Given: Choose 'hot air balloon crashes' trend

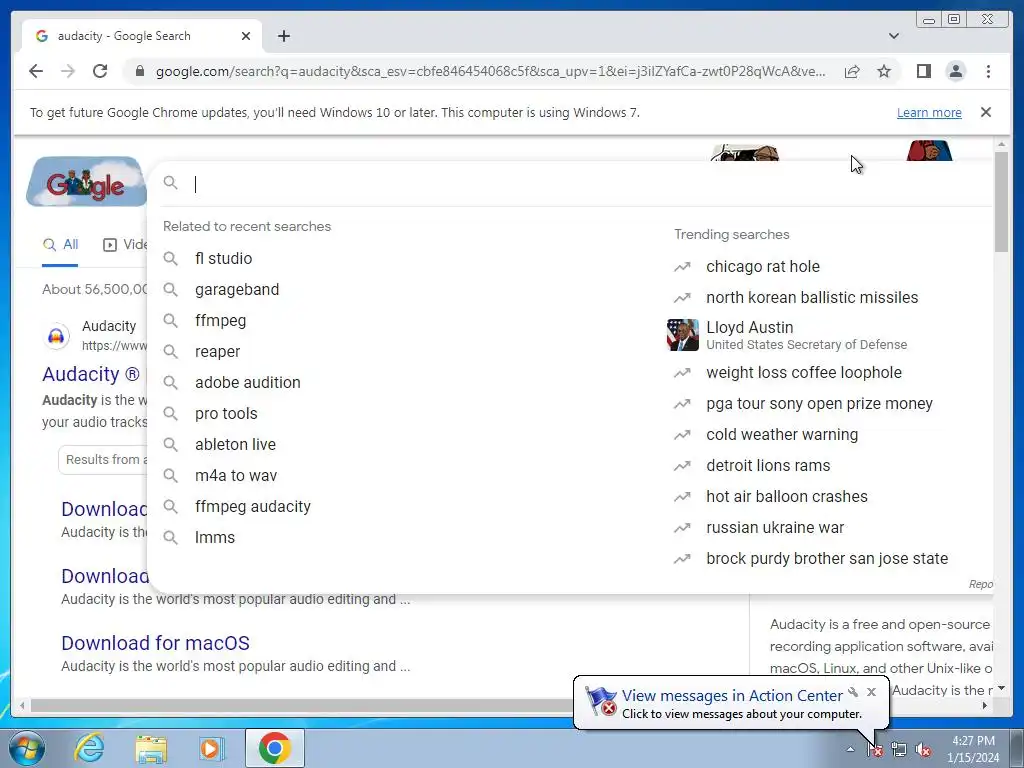Looking at the screenshot, I should [x=786, y=496].
